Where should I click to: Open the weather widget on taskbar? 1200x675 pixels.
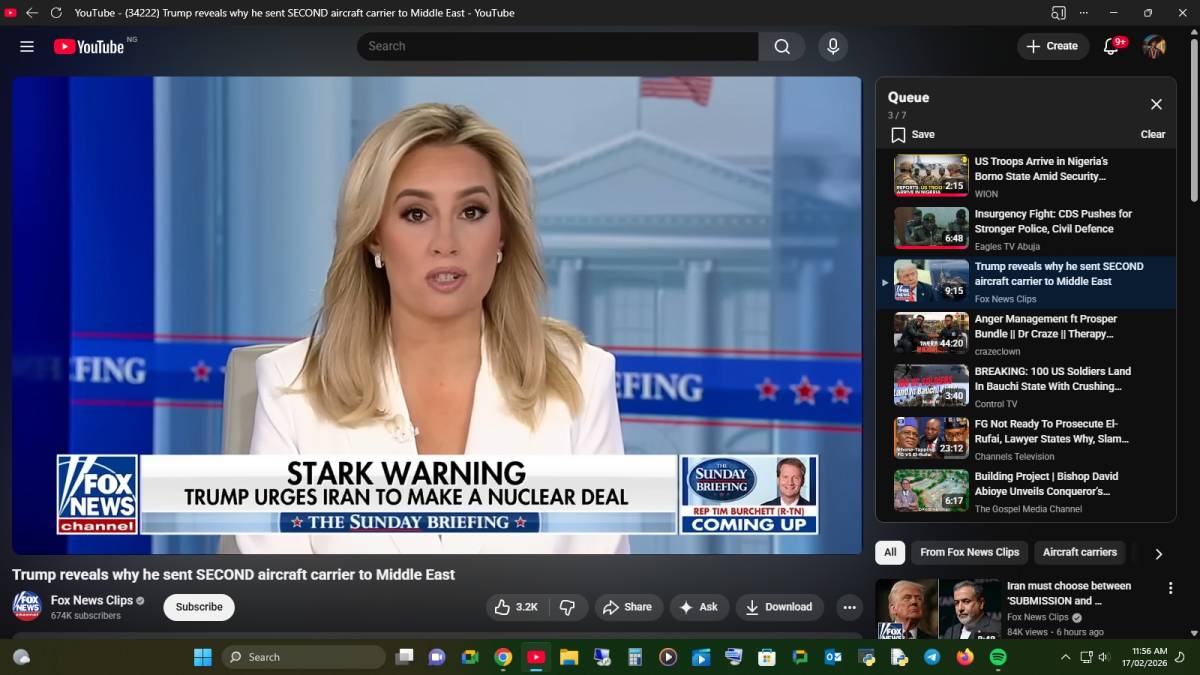[21, 657]
